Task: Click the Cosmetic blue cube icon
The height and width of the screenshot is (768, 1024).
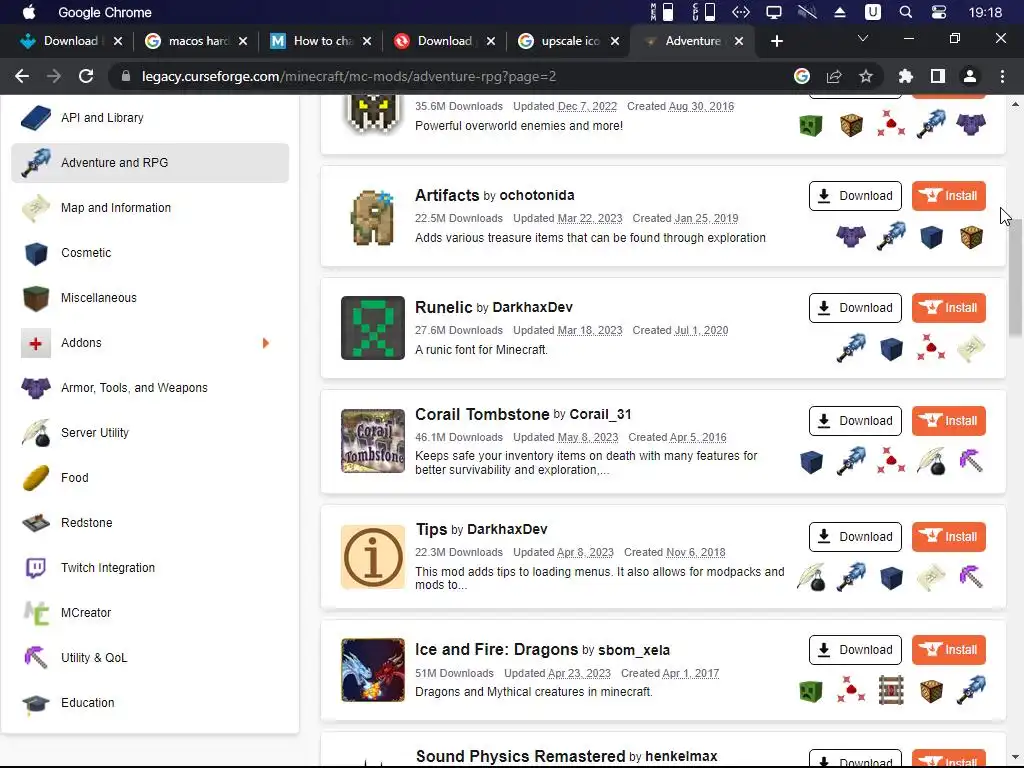Action: point(36,253)
